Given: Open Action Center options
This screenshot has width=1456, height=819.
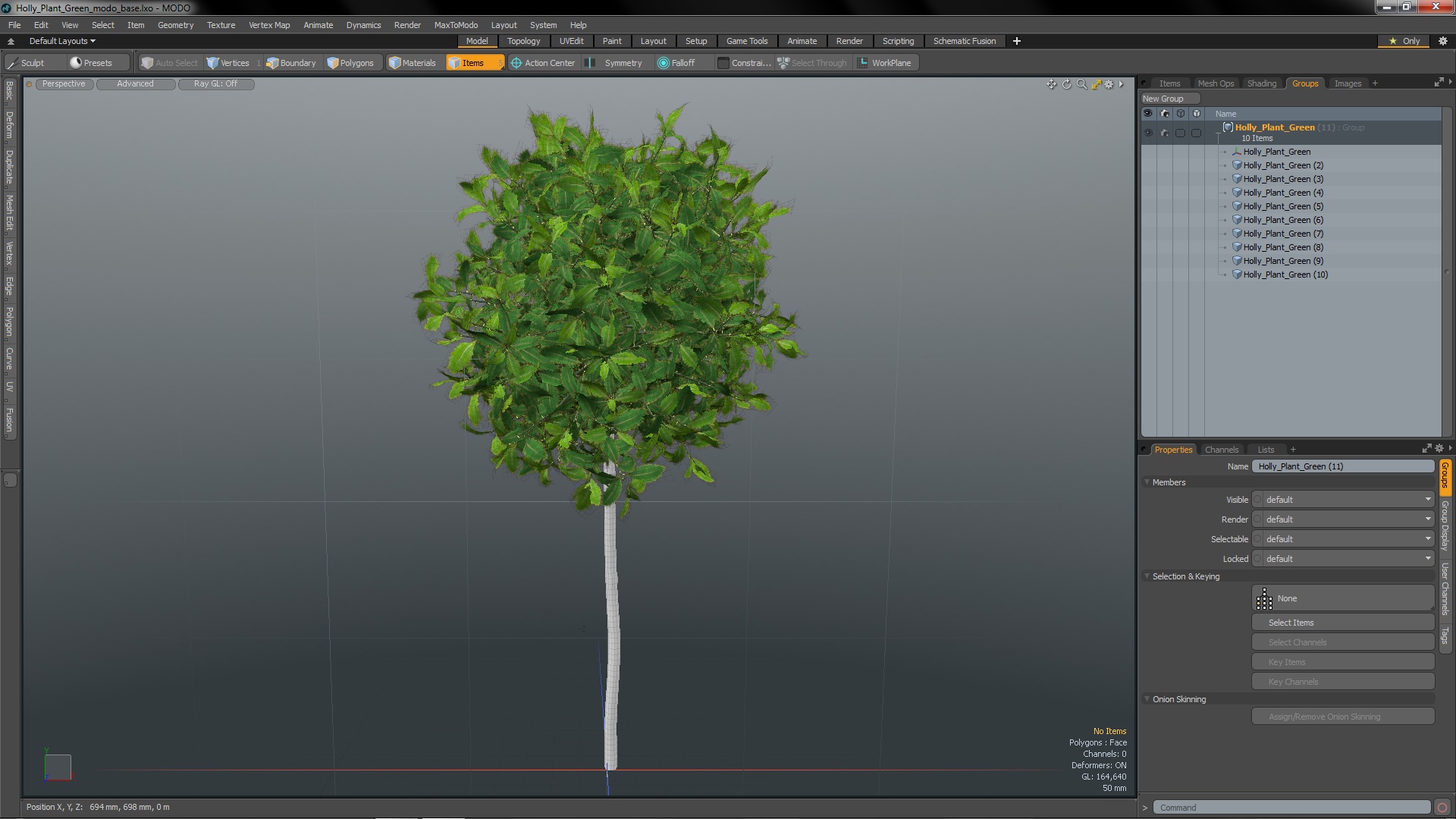Looking at the screenshot, I should click(x=543, y=63).
